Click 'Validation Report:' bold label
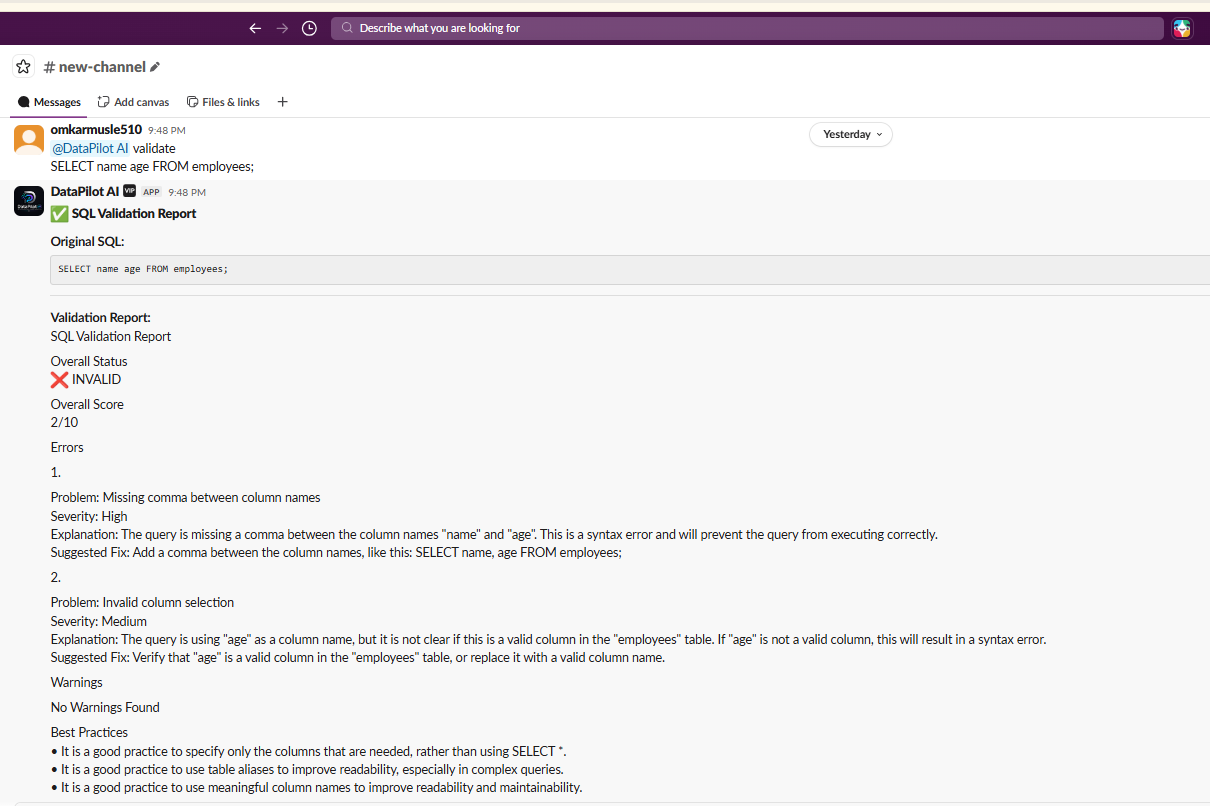This screenshot has height=806, width=1210. pos(101,318)
